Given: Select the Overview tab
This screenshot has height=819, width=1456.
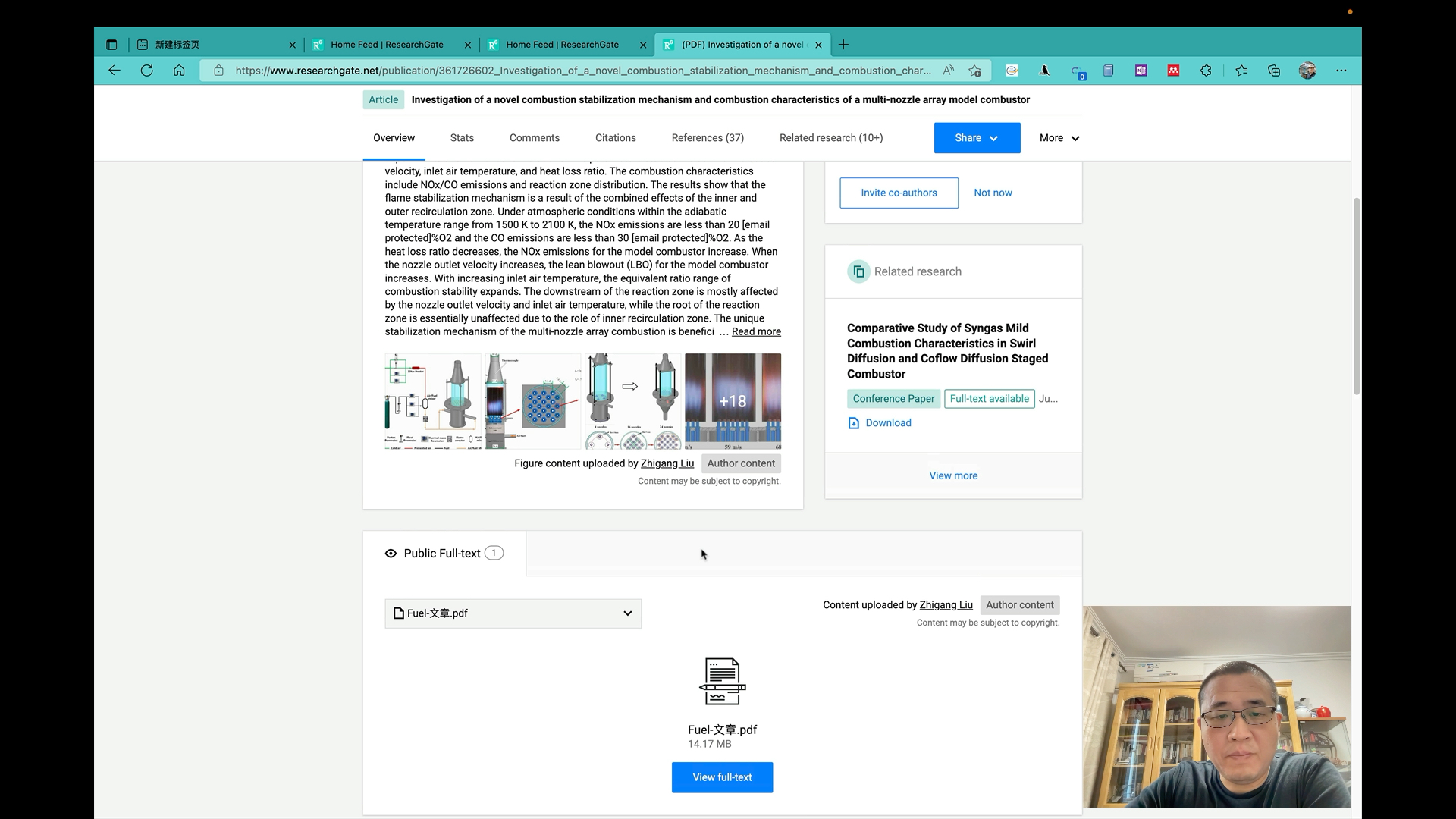Looking at the screenshot, I should (x=394, y=138).
